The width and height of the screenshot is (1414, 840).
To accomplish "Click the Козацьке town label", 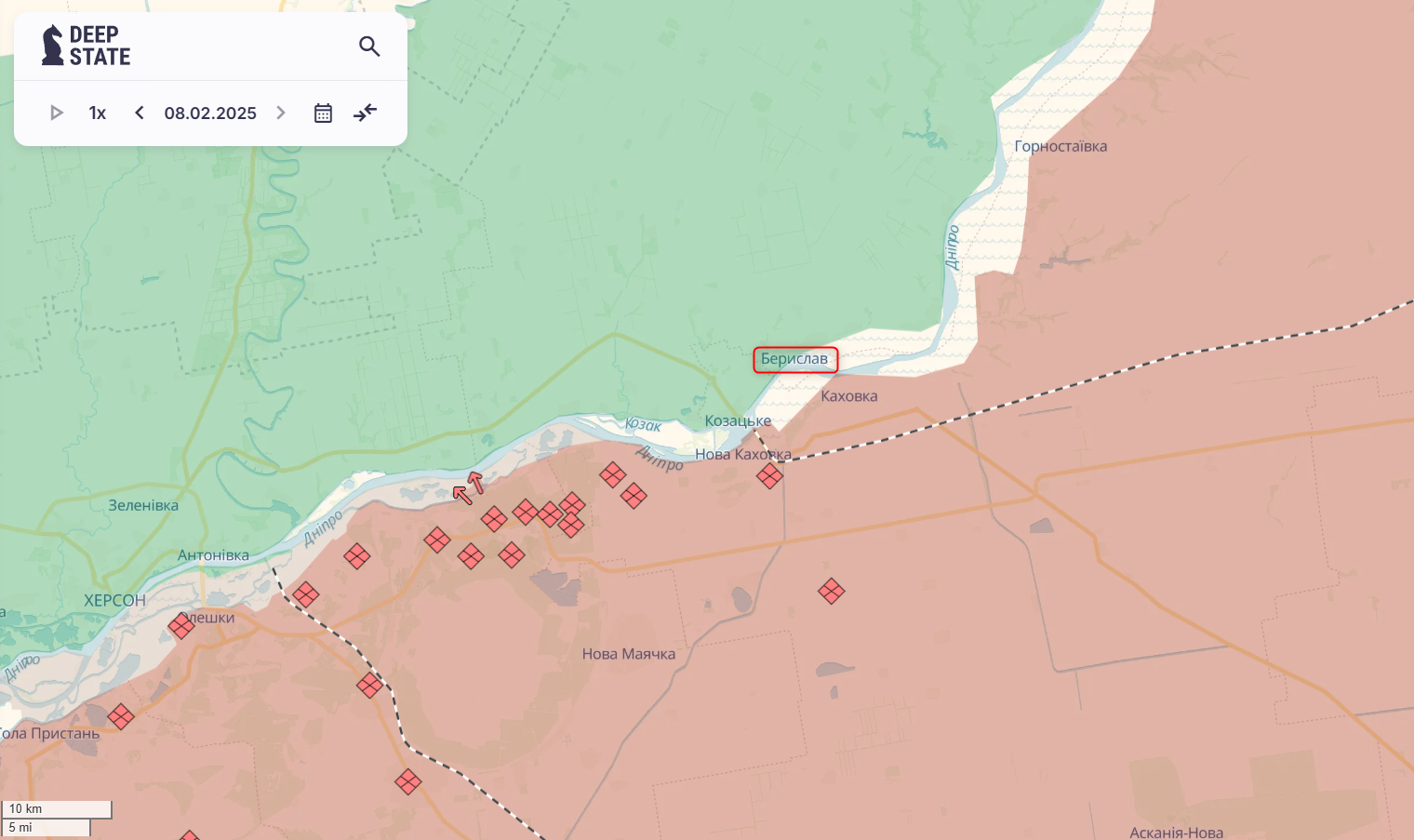I will (x=738, y=420).
